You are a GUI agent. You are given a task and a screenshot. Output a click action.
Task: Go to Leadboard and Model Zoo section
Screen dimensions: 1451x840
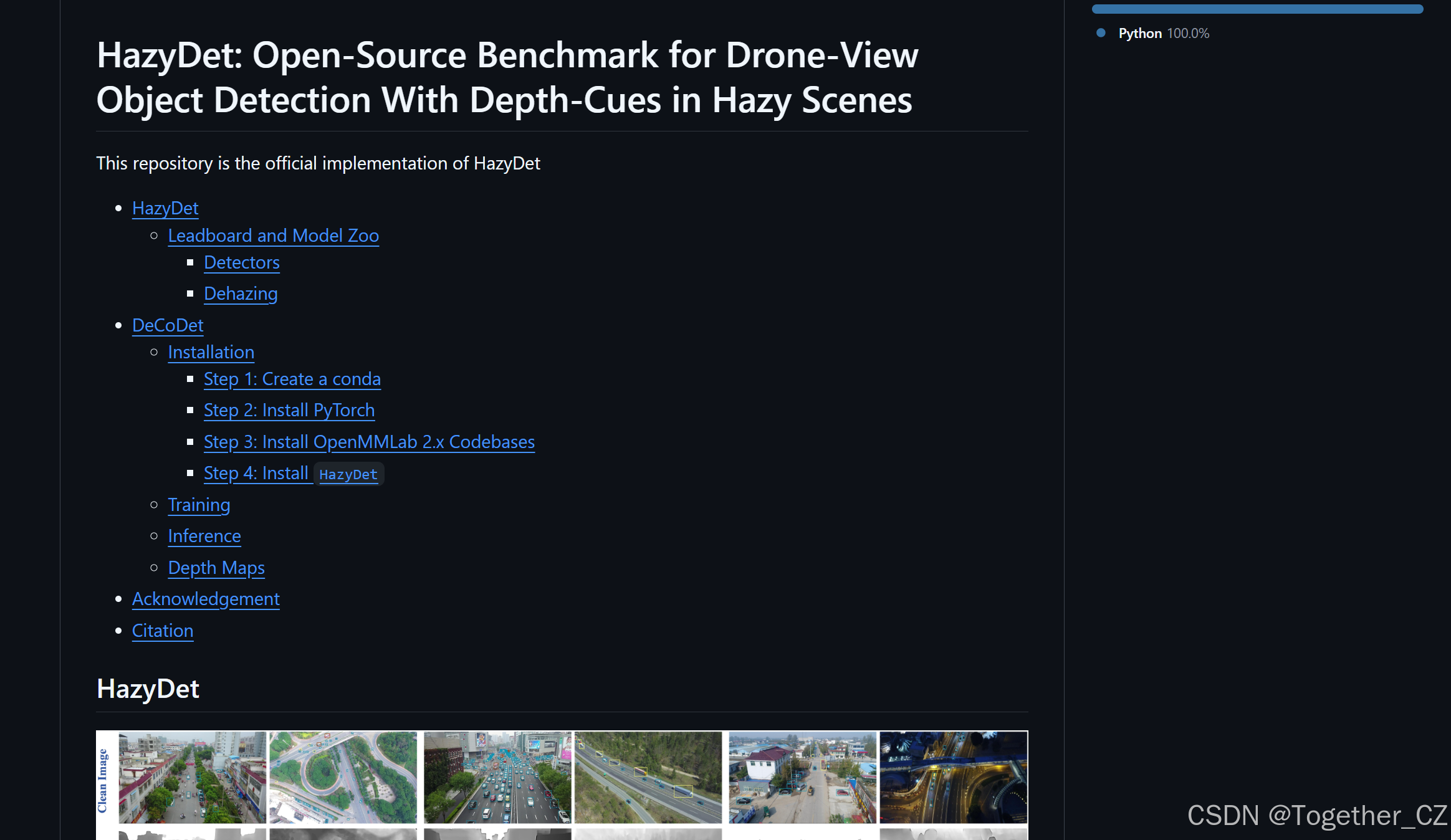click(x=273, y=236)
